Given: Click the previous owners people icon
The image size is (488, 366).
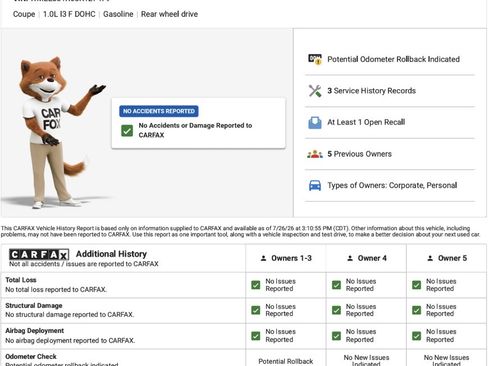Looking at the screenshot, I should pyautogui.click(x=315, y=154).
